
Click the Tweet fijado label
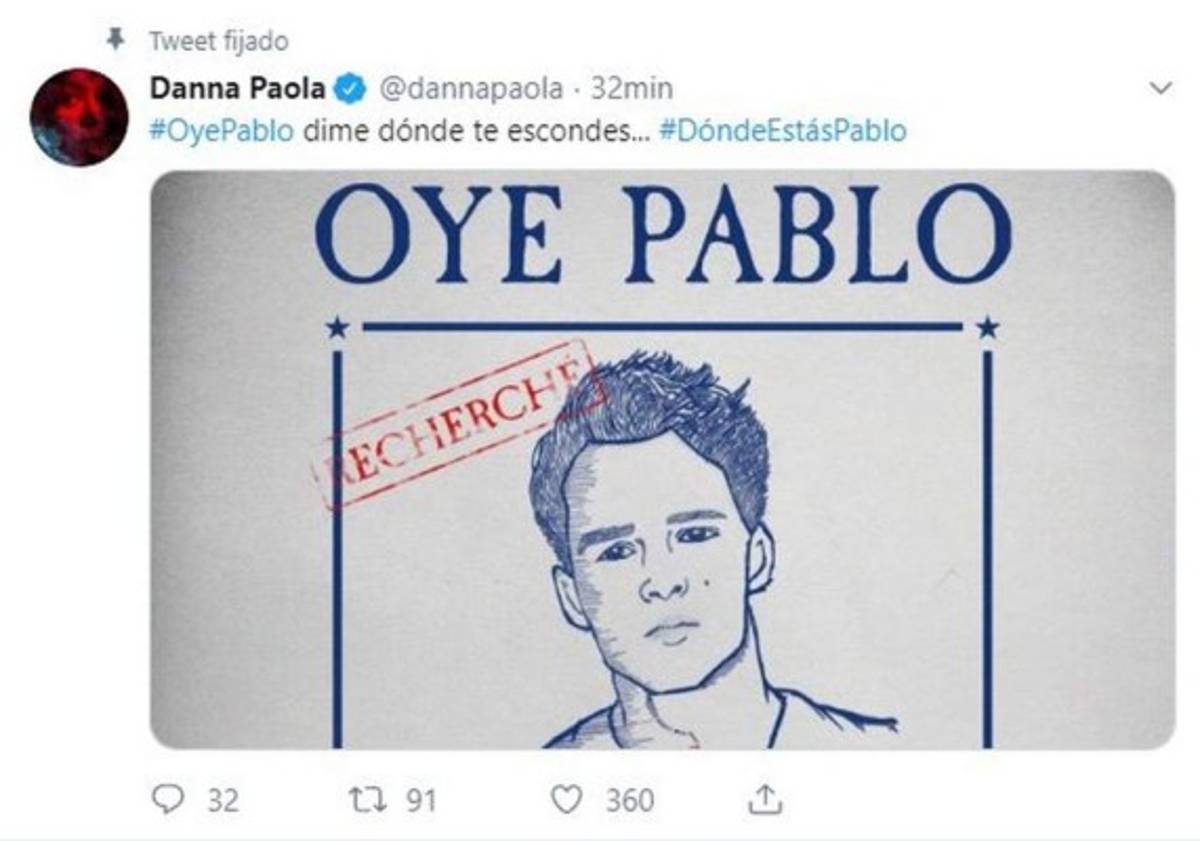tap(218, 41)
